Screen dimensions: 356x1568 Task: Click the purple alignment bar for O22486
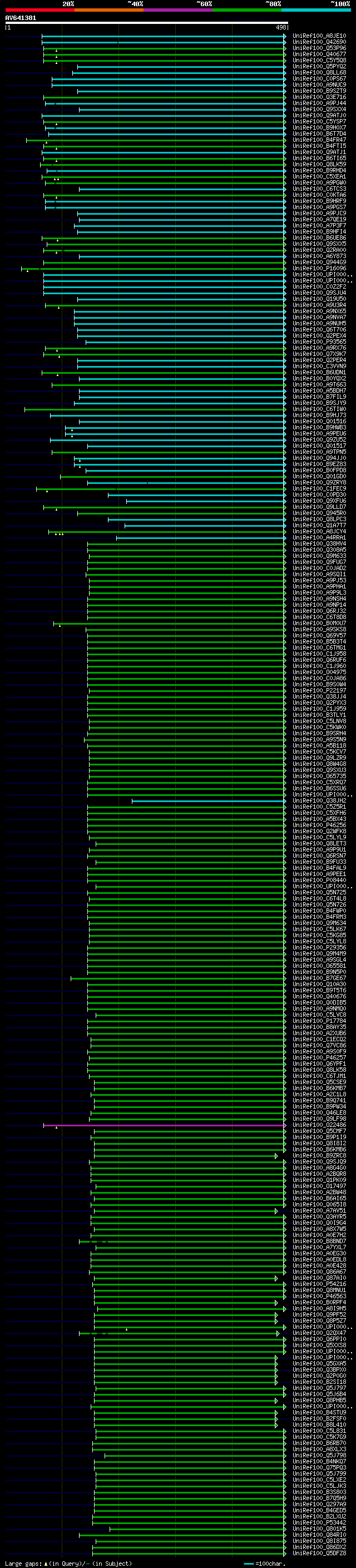click(x=164, y=1125)
